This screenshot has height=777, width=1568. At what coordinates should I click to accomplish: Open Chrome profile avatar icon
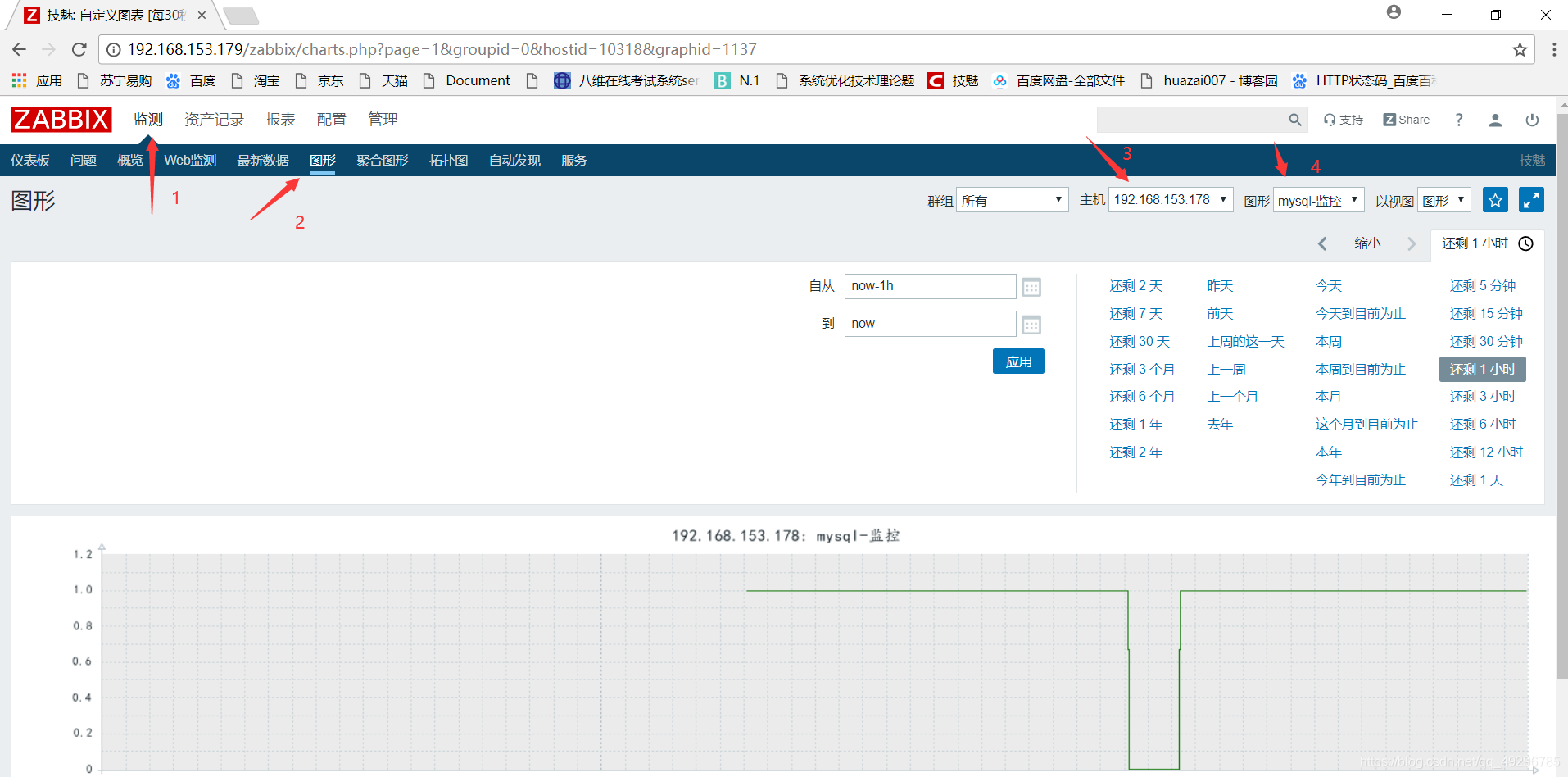tap(1394, 11)
